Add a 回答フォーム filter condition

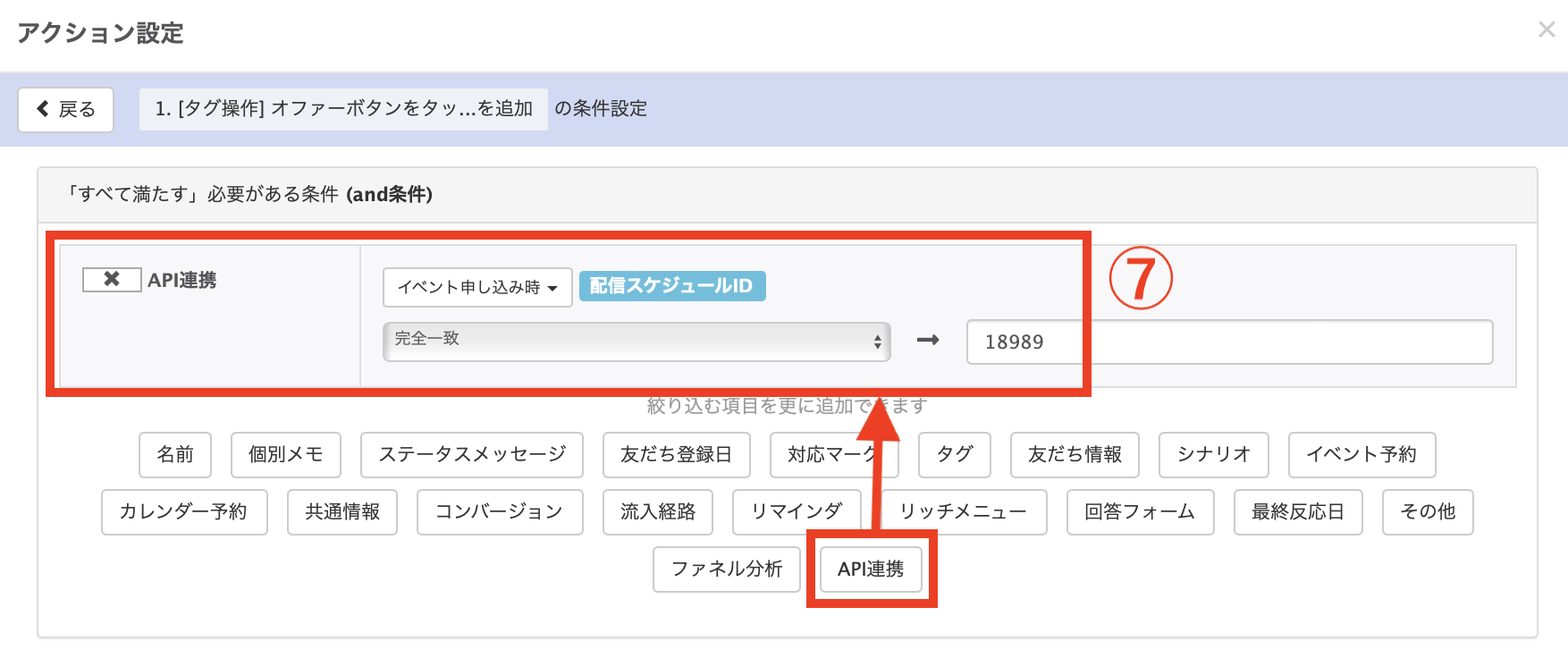click(x=1140, y=511)
